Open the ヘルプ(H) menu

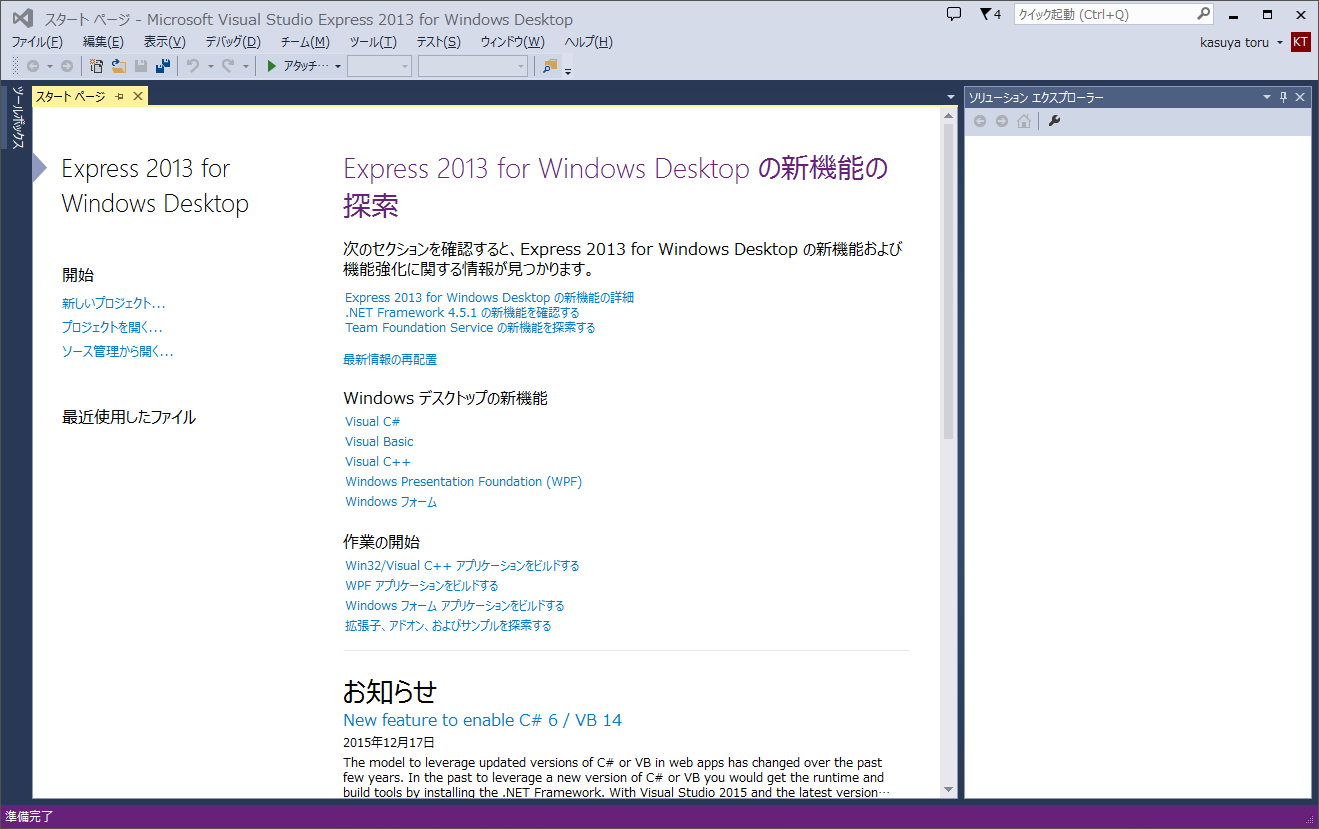click(x=589, y=42)
